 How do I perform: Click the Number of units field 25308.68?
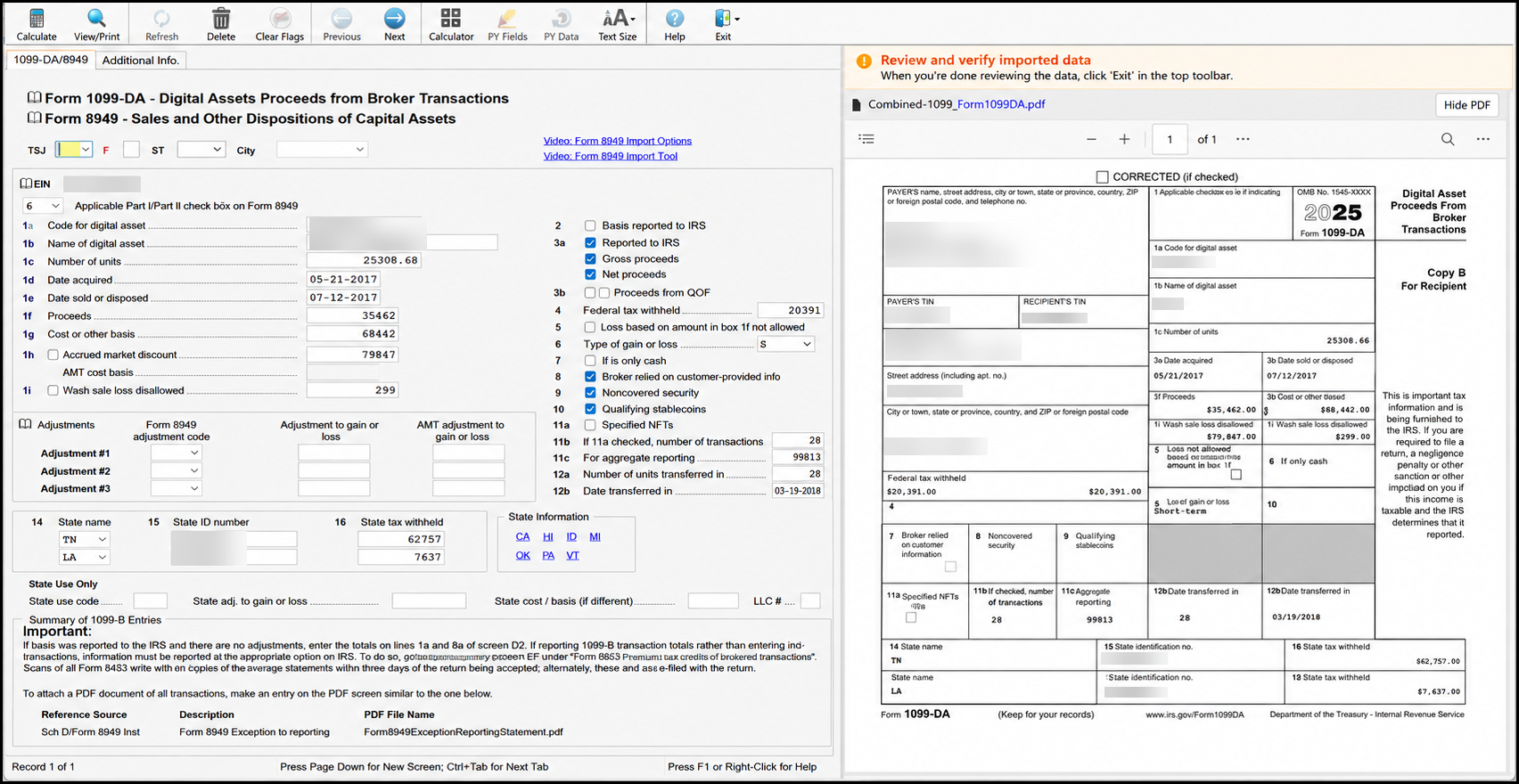364,261
